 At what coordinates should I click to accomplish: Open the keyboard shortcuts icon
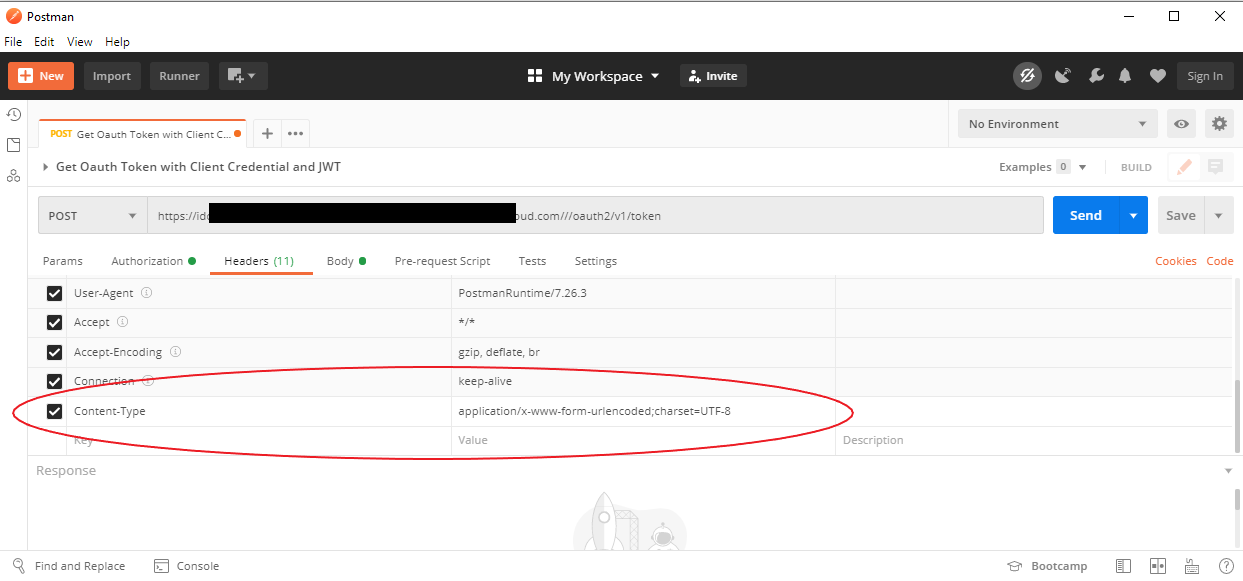coord(1192,566)
